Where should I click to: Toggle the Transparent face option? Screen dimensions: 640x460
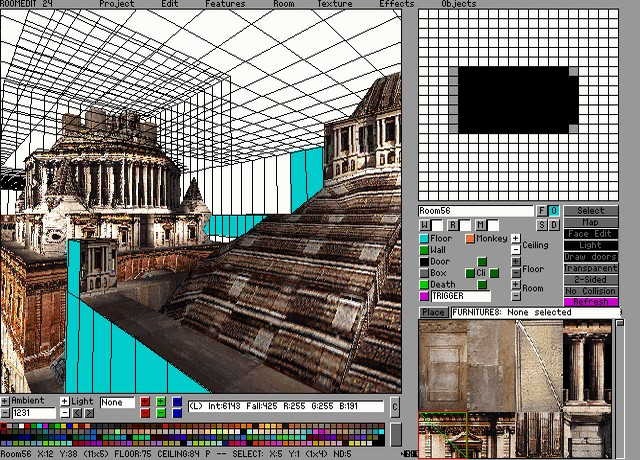pyautogui.click(x=591, y=268)
